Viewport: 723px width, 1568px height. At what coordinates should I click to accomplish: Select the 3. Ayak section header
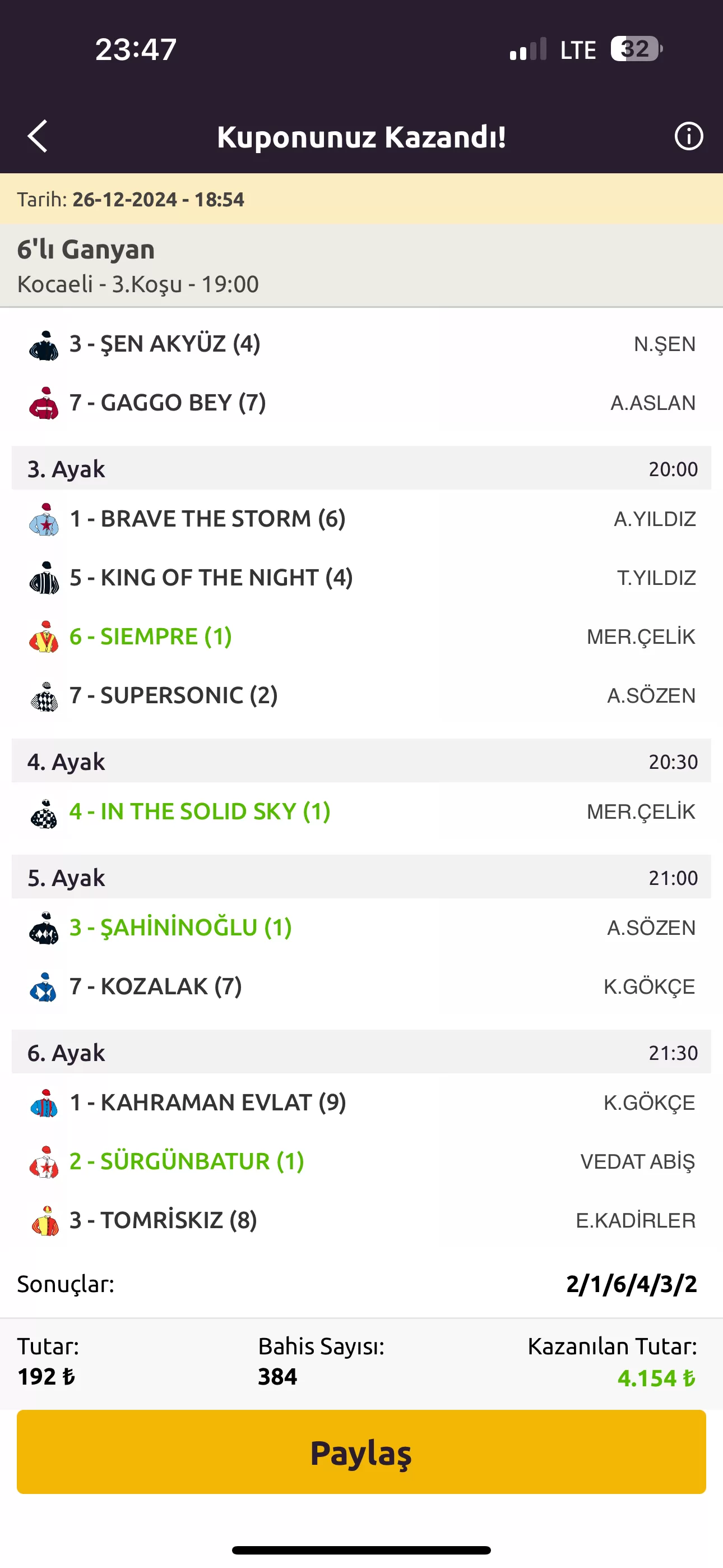click(361, 469)
